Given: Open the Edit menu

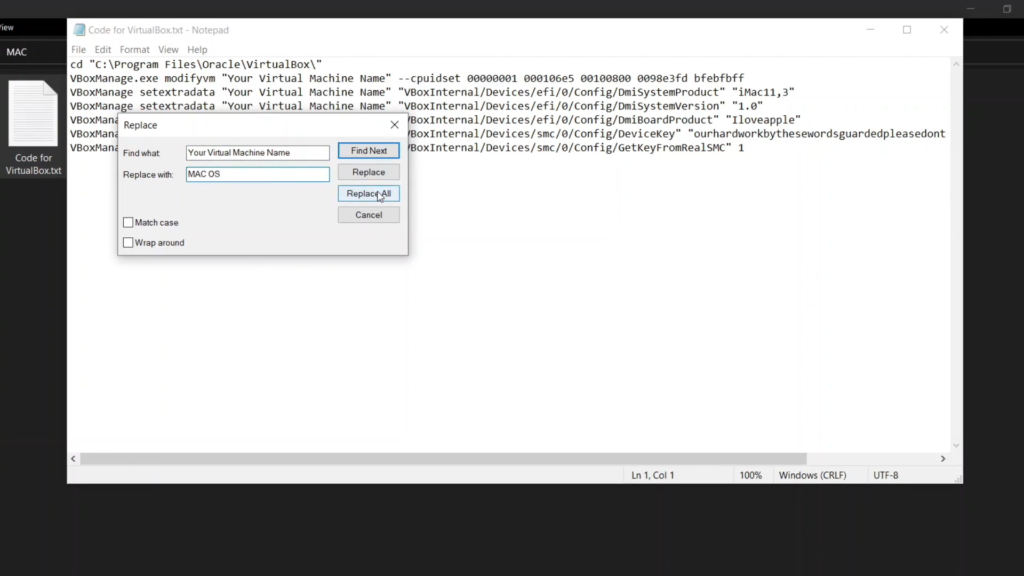Looking at the screenshot, I should coord(103,49).
